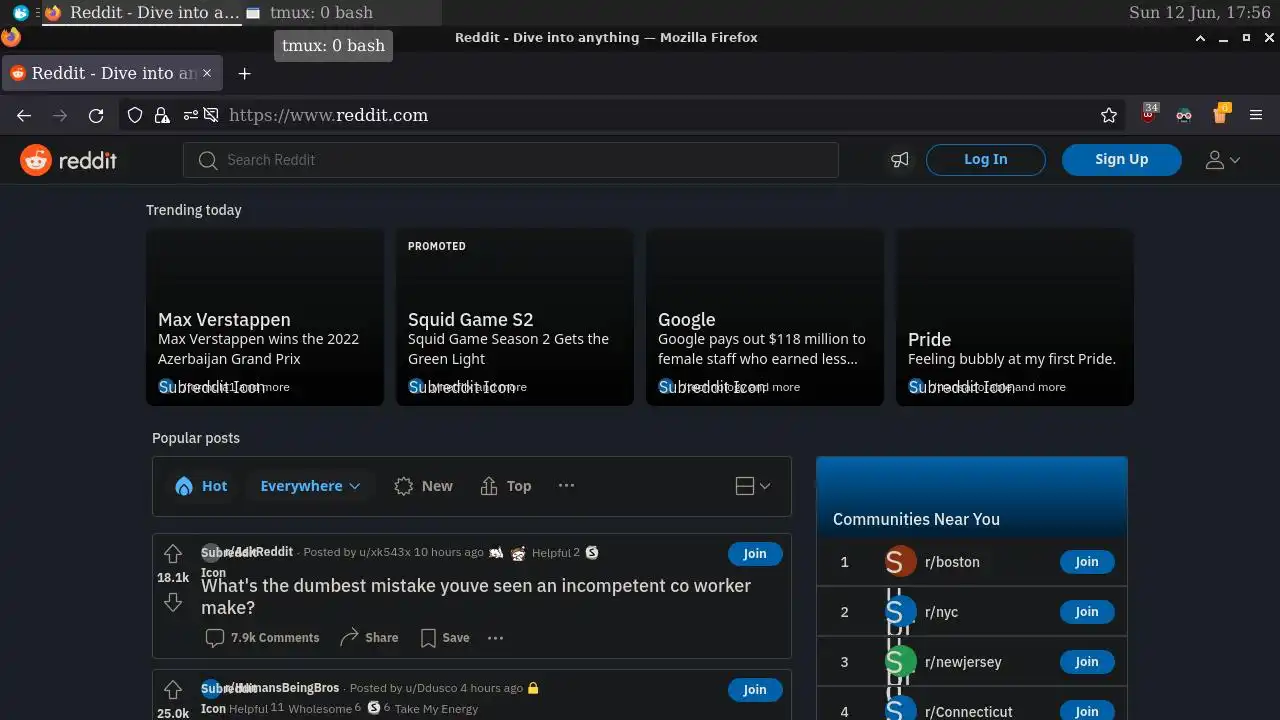Click the r/boston community avatar icon
The width and height of the screenshot is (1280, 720).
(901, 562)
